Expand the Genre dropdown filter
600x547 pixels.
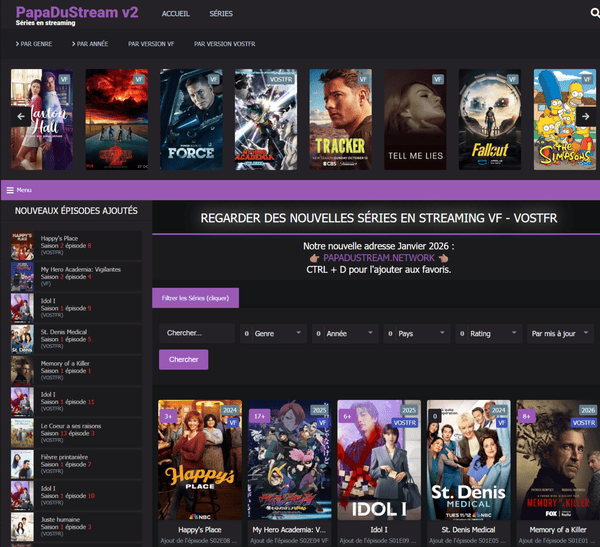point(274,333)
